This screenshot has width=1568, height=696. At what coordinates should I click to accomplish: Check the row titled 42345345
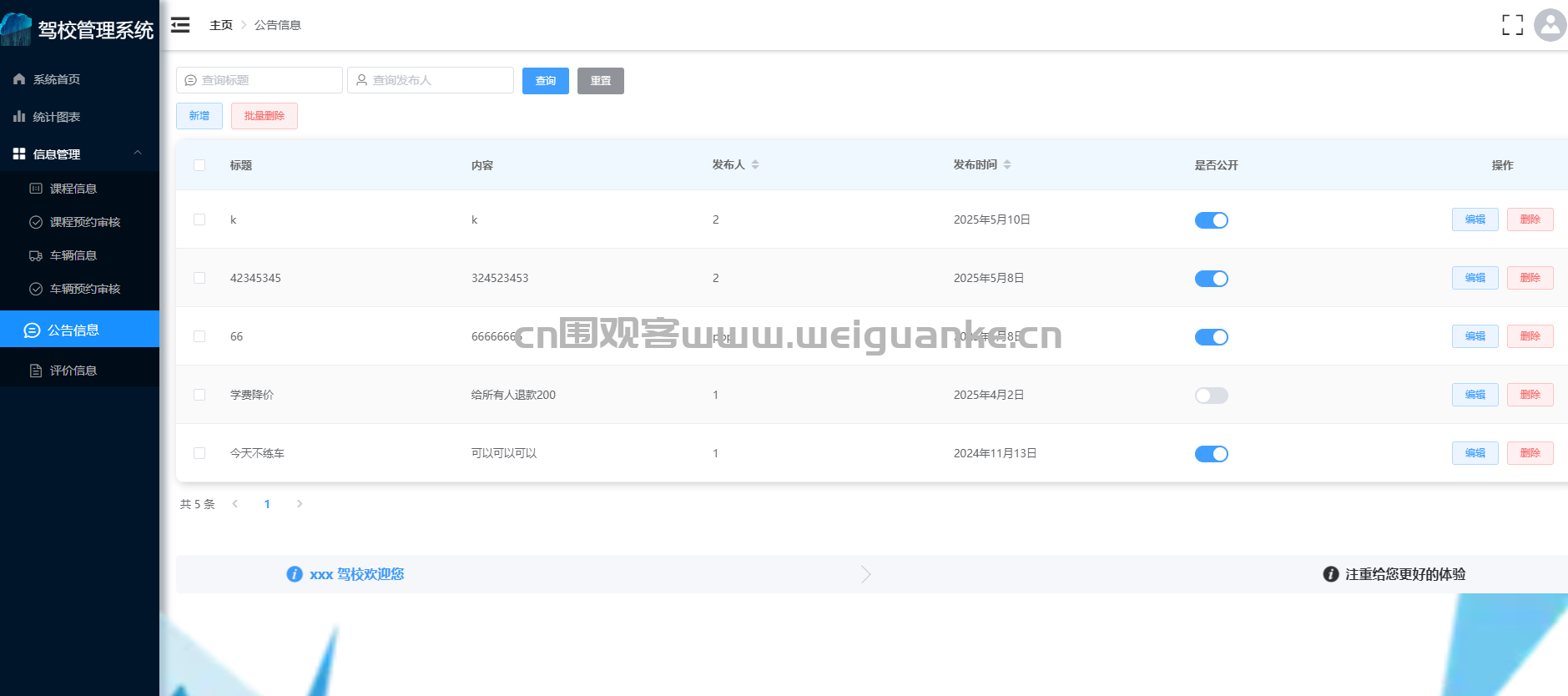(199, 278)
